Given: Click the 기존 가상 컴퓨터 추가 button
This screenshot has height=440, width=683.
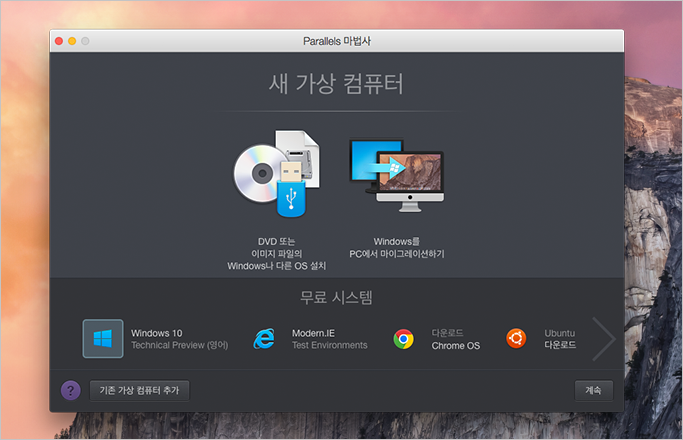Looking at the screenshot, I should coord(139,390).
